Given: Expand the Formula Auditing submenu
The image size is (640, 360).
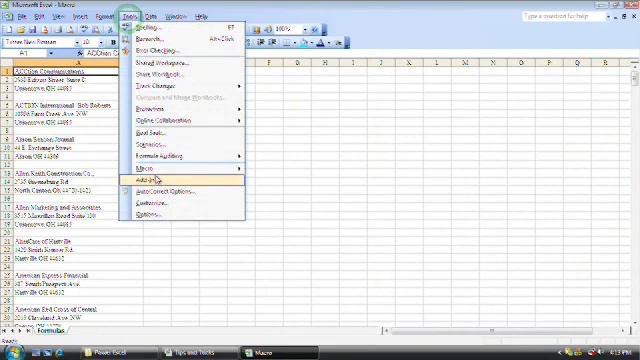Looking at the screenshot, I should pos(182,156).
